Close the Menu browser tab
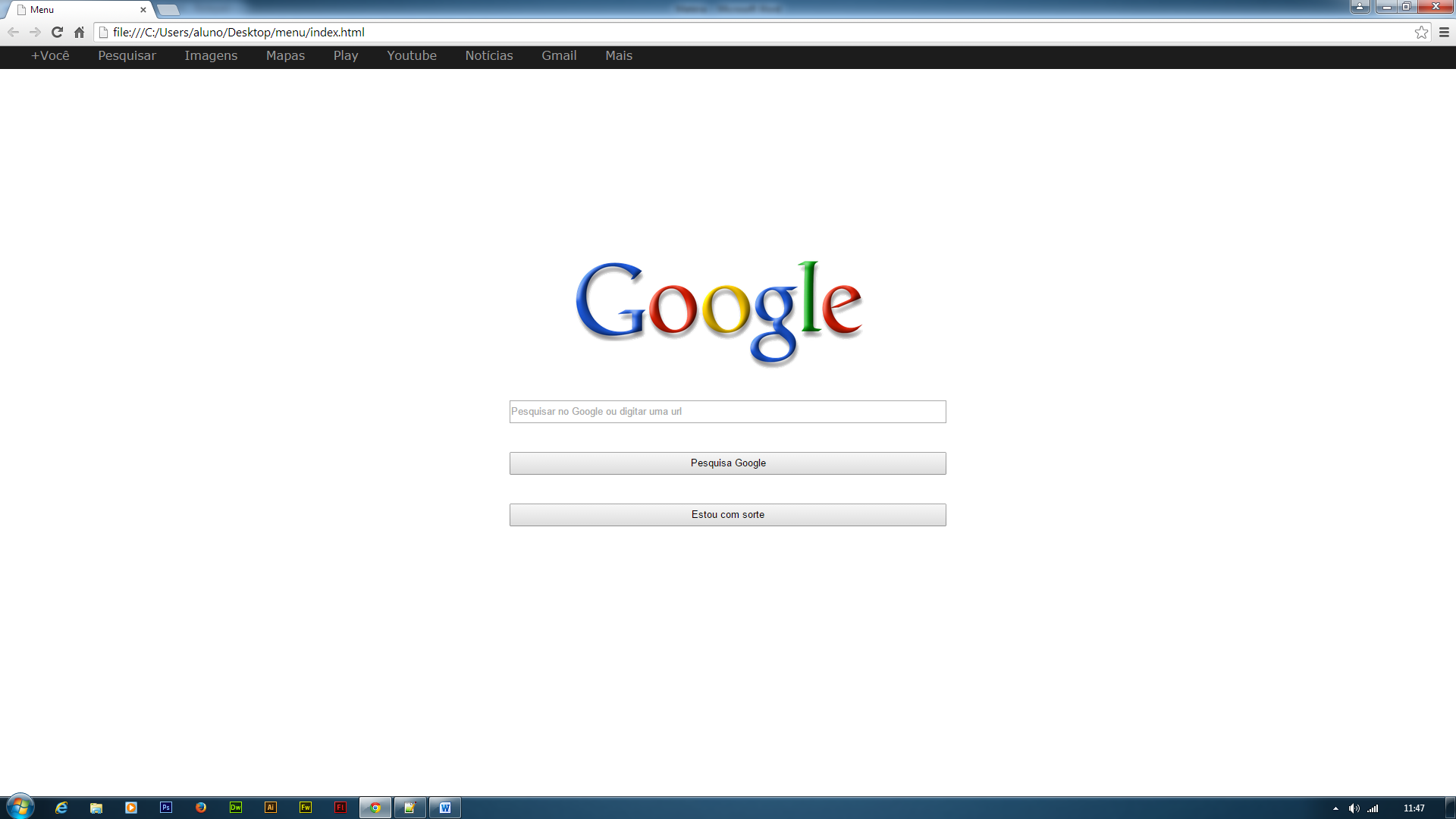1456x819 pixels. coord(143,10)
